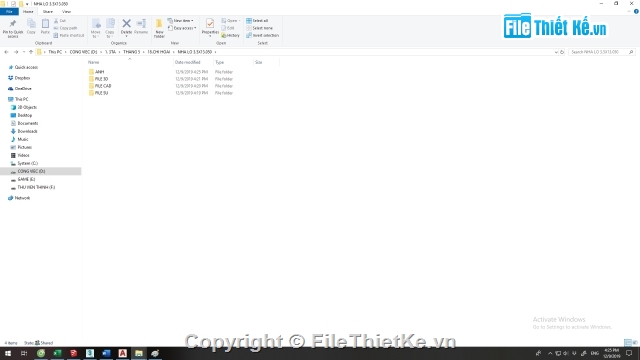Open Excel from the taskbar
The image size is (640, 360).
(x=57, y=353)
